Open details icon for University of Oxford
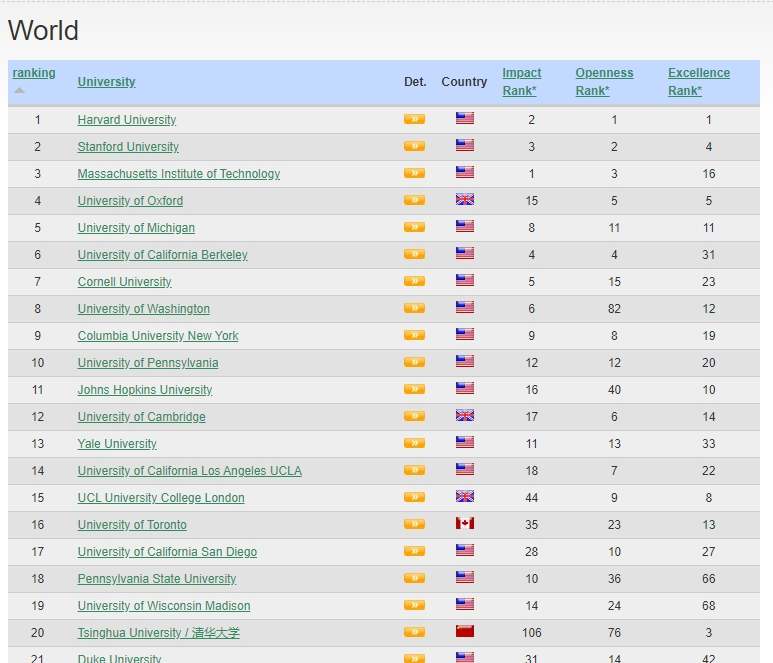This screenshot has width=773, height=663. [414, 200]
